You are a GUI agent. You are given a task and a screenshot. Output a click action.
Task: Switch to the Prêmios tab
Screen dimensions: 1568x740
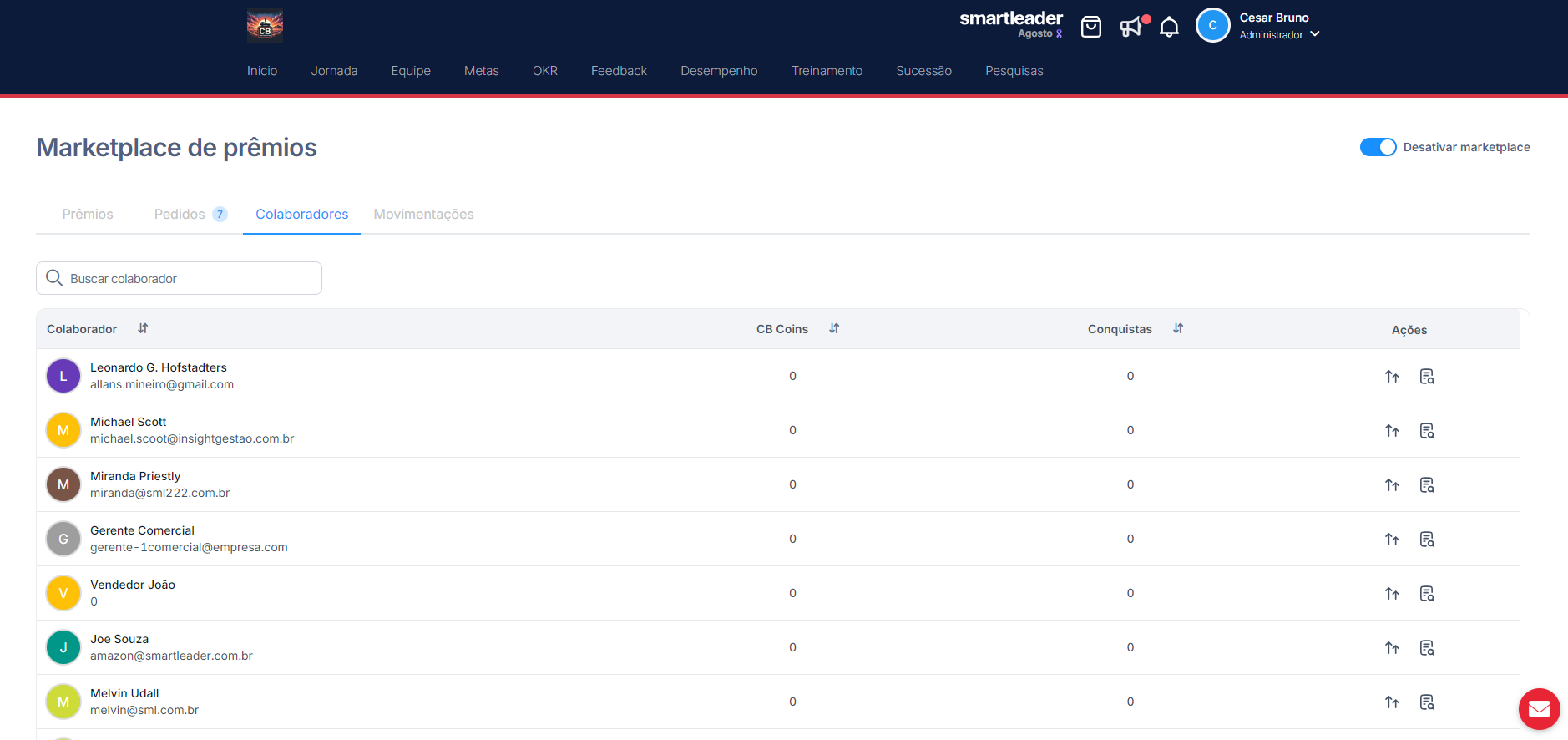tap(88, 214)
